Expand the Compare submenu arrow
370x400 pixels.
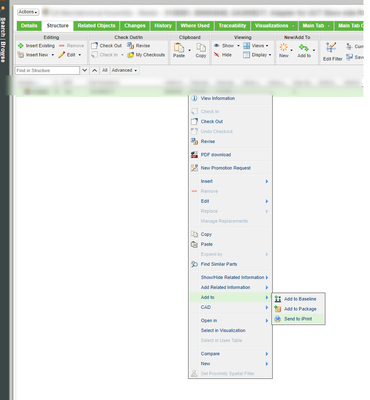click(267, 354)
